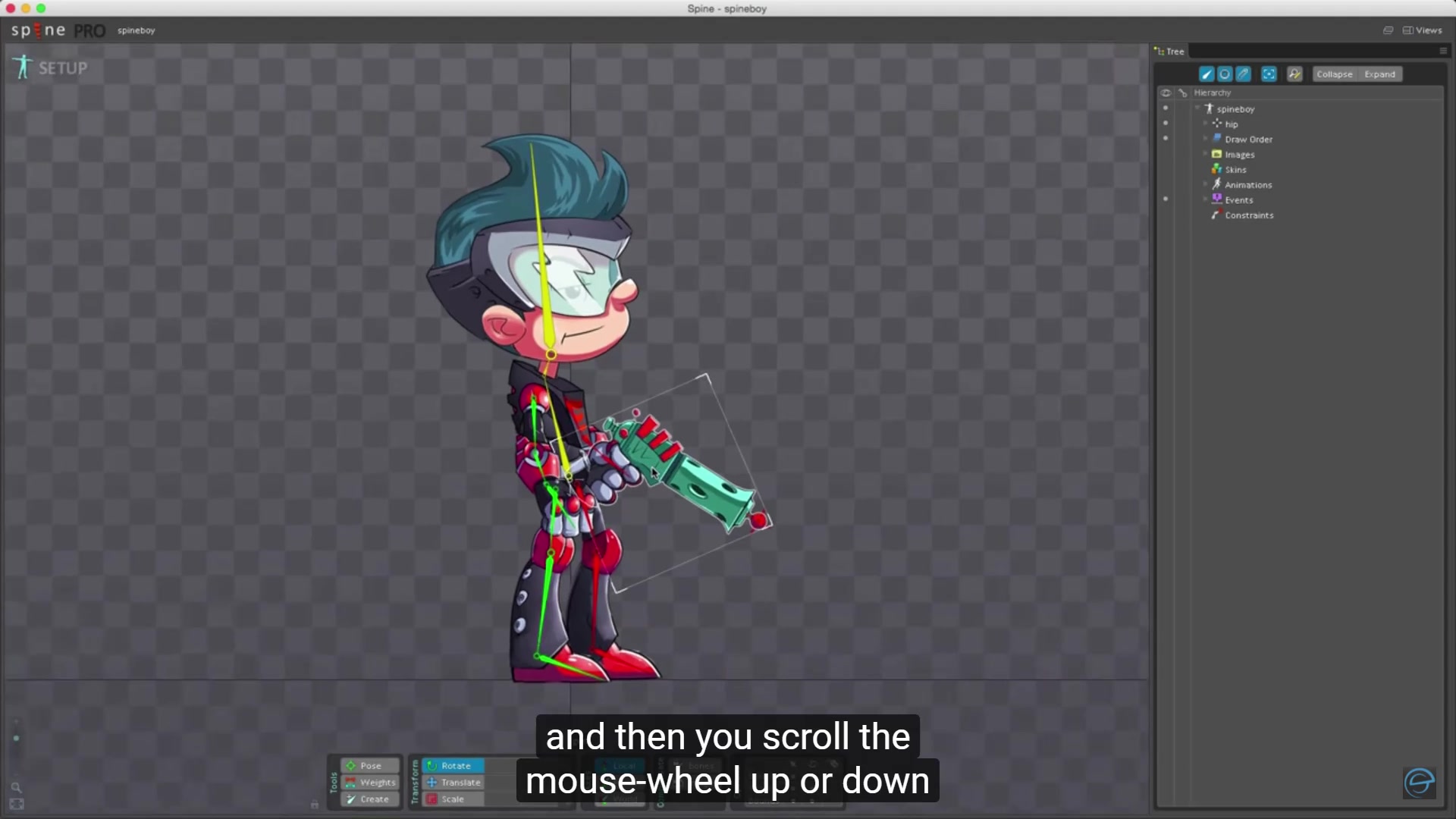
Task: Click the eye visibility column header
Action: [1166, 93]
